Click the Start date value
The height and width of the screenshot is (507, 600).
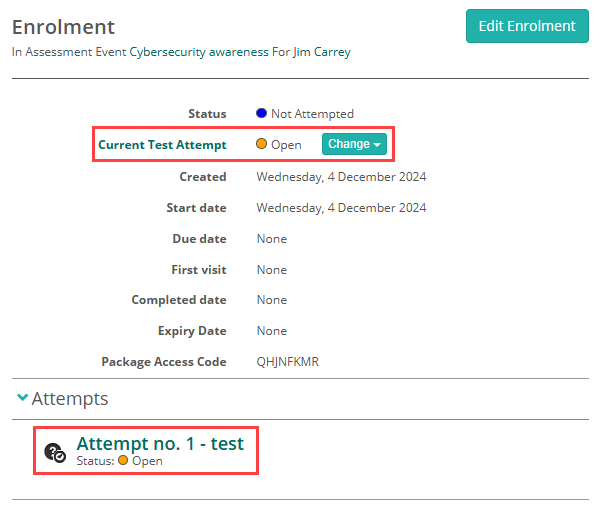341,208
